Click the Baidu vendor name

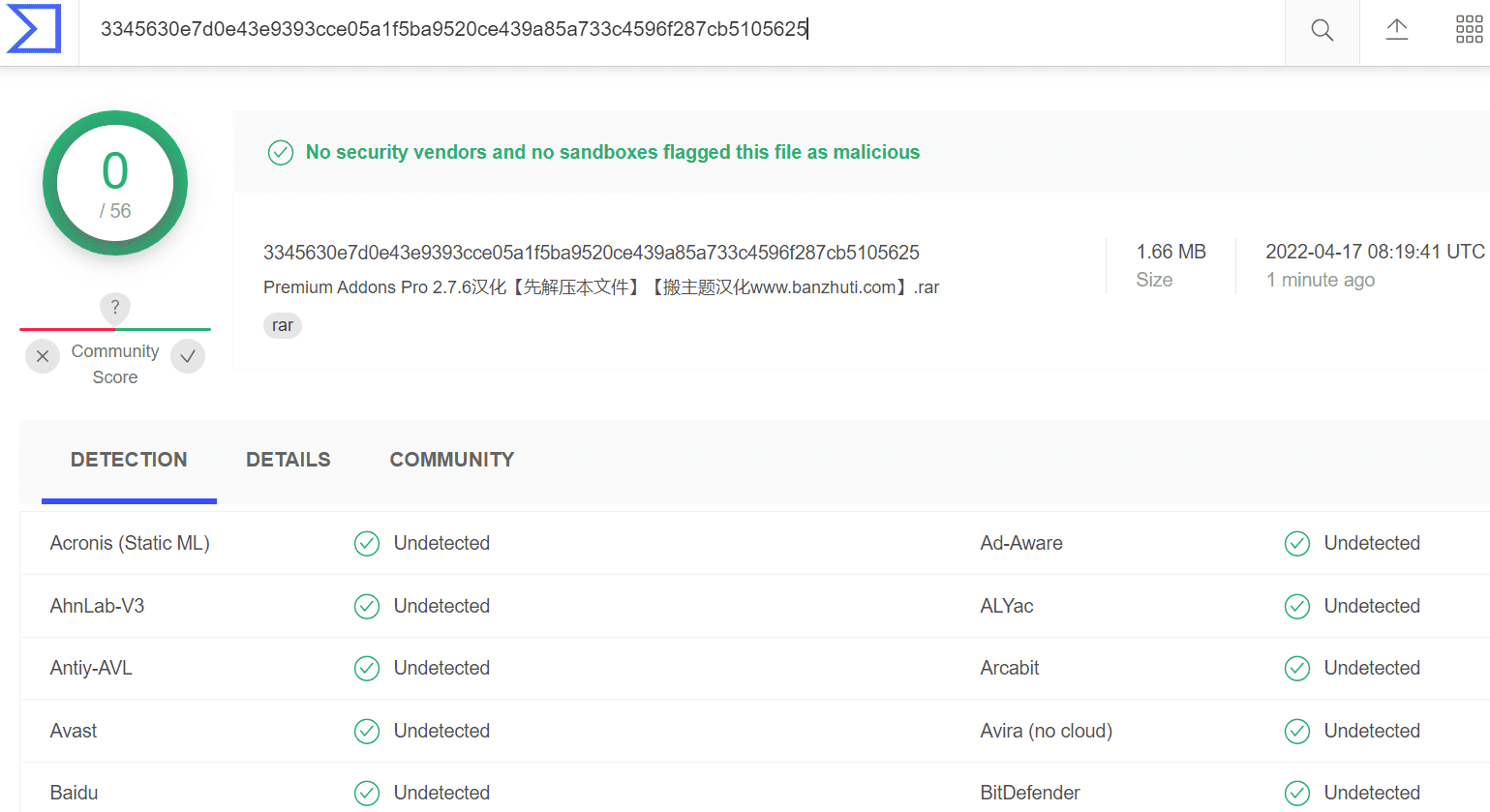coord(74,793)
